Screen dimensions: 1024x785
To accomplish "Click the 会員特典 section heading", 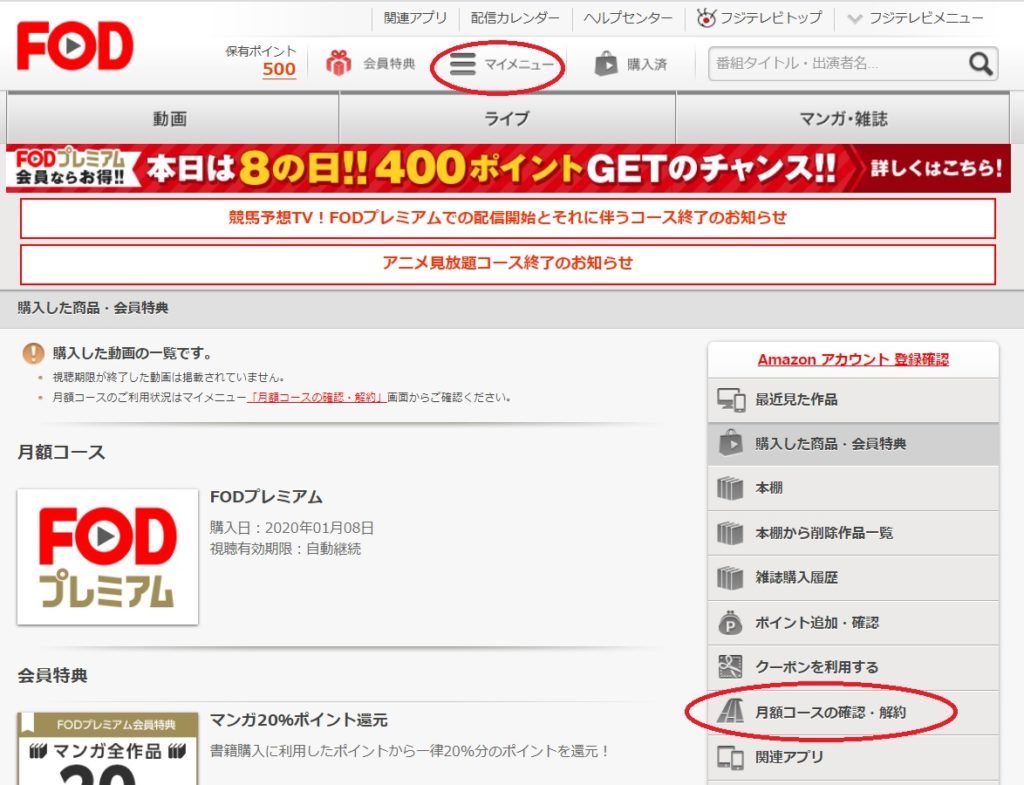I will pyautogui.click(x=52, y=675).
